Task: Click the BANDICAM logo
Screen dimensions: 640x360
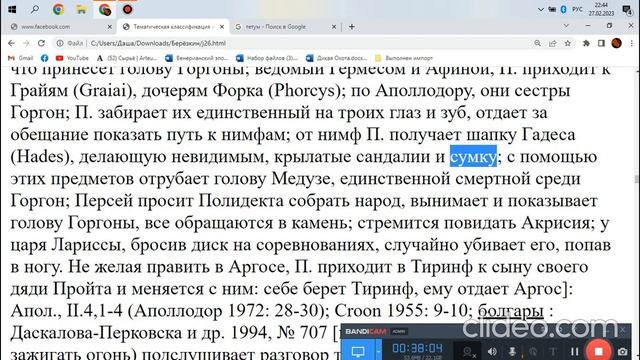Action: point(366,331)
